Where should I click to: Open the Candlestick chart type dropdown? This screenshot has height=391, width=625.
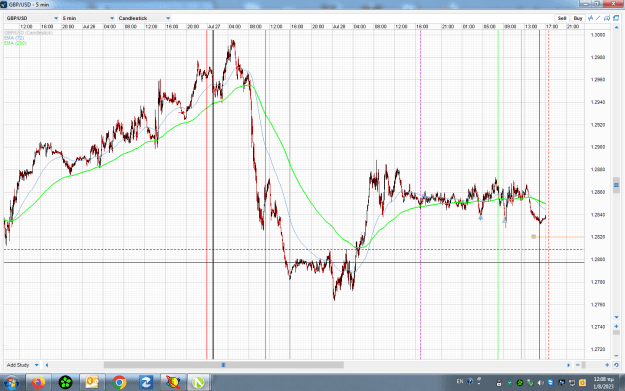tap(144, 18)
